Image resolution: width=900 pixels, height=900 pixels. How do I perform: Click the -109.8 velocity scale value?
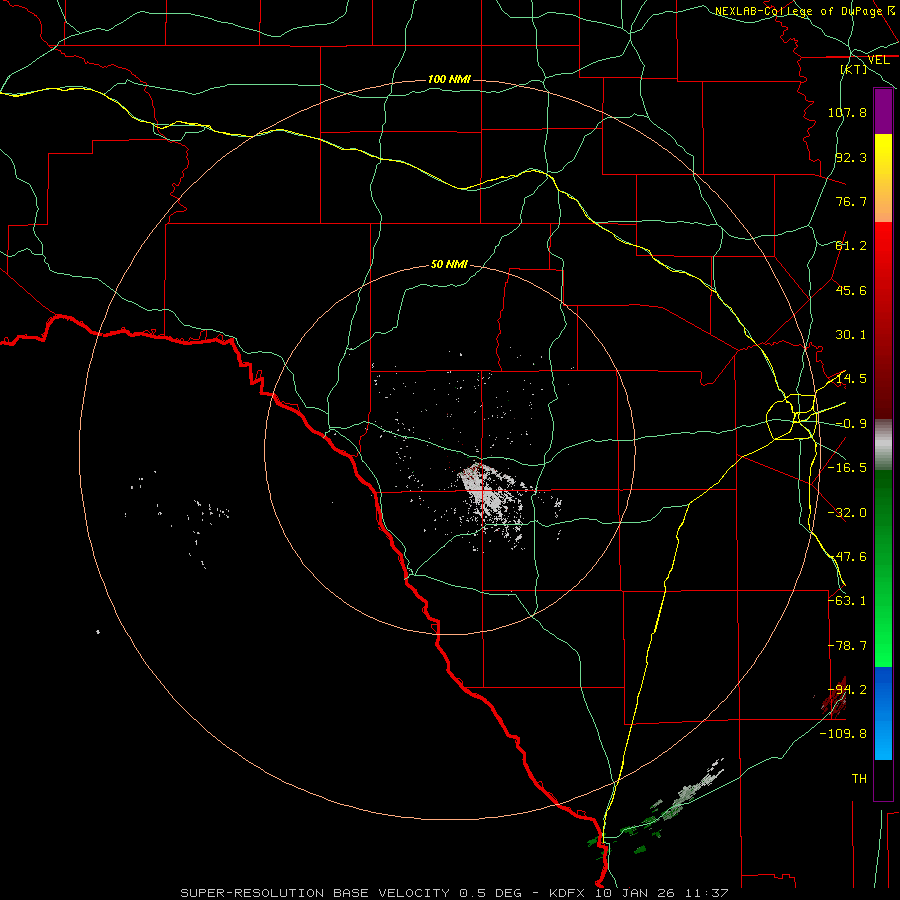[x=843, y=734]
